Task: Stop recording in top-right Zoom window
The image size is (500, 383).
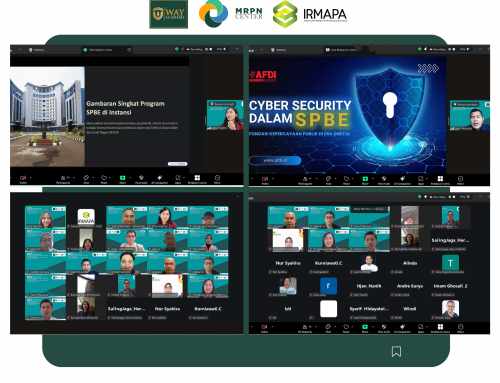Action: pos(454,49)
